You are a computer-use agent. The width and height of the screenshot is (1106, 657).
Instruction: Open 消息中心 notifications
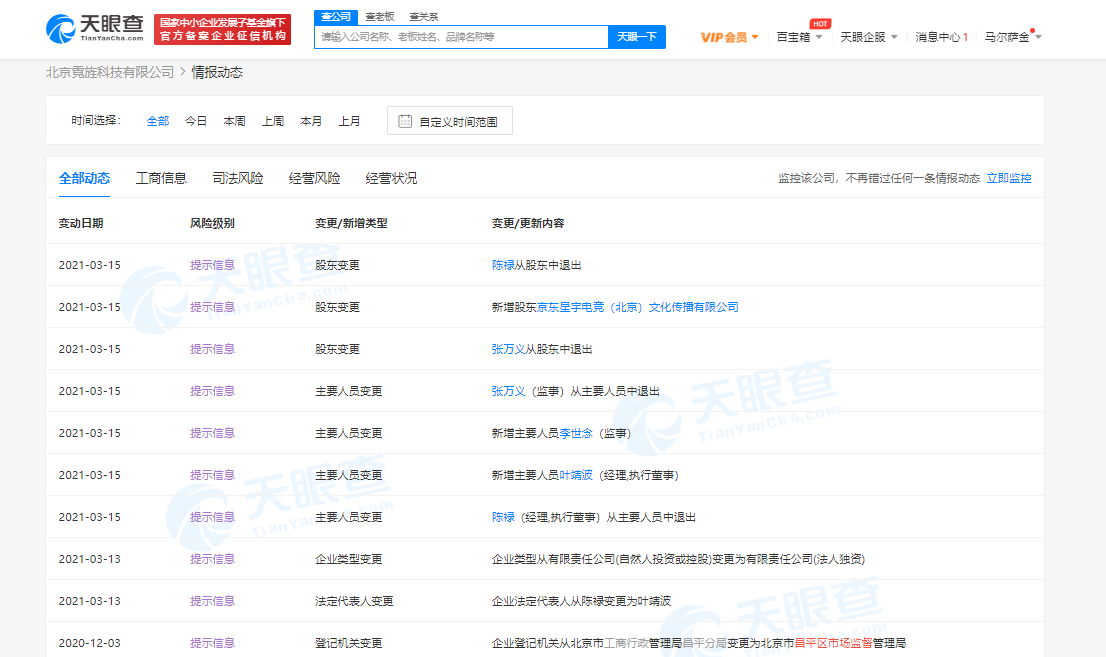942,37
